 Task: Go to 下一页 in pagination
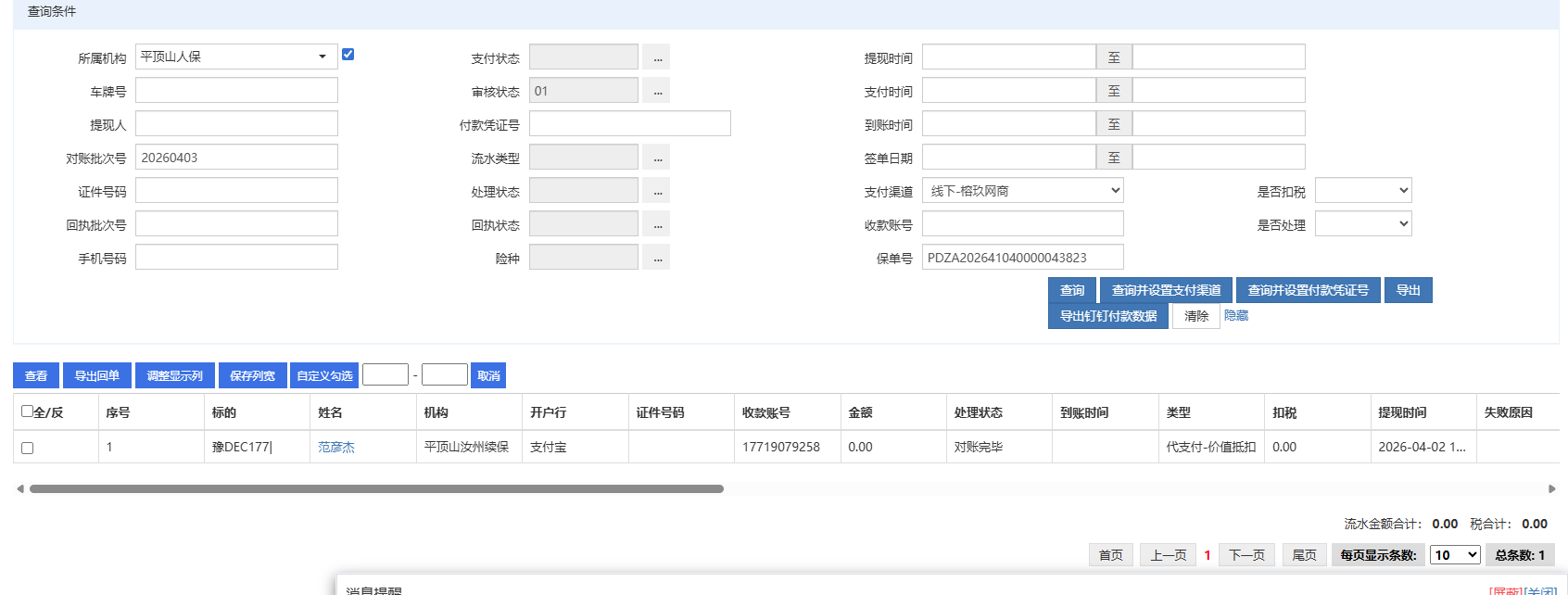tap(1246, 555)
